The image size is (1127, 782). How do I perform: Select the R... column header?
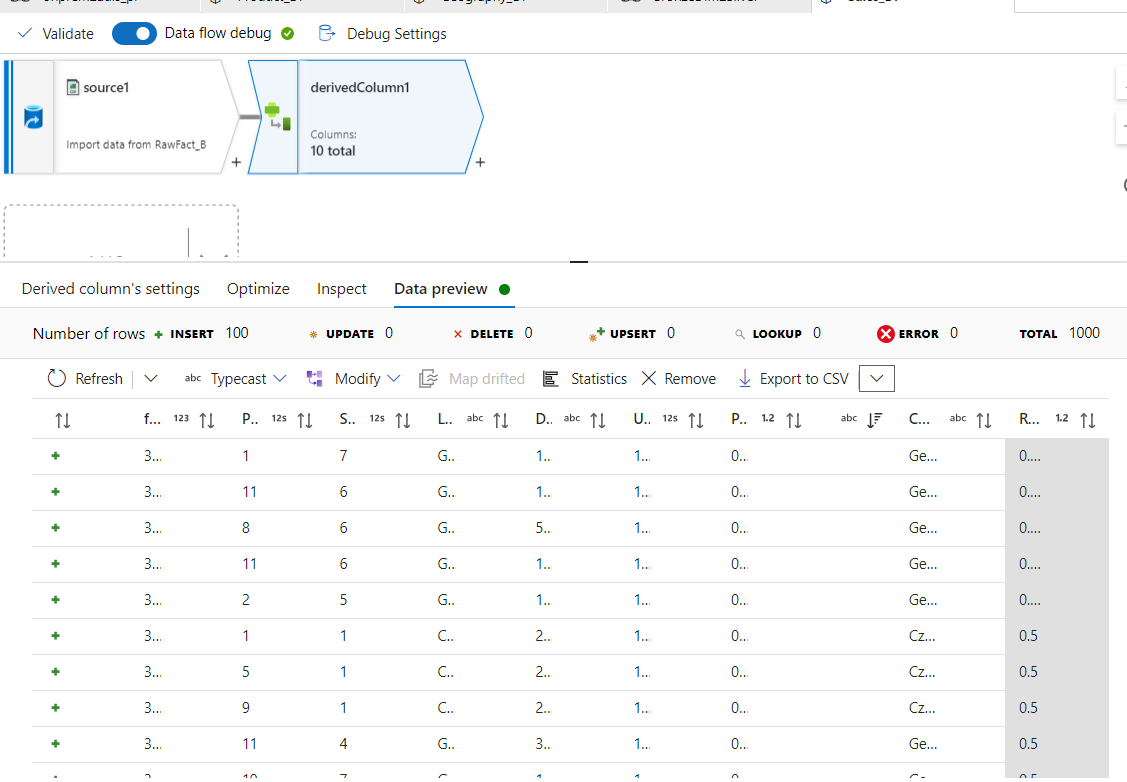click(x=1029, y=419)
